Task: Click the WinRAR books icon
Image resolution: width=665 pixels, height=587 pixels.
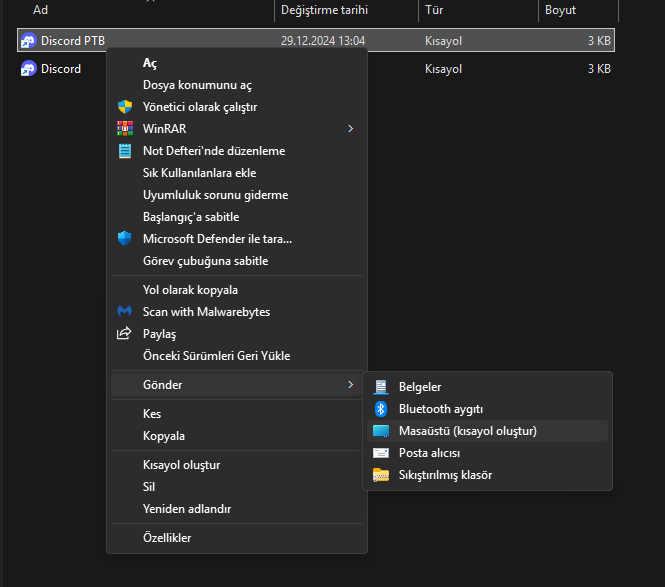Action: click(125, 129)
